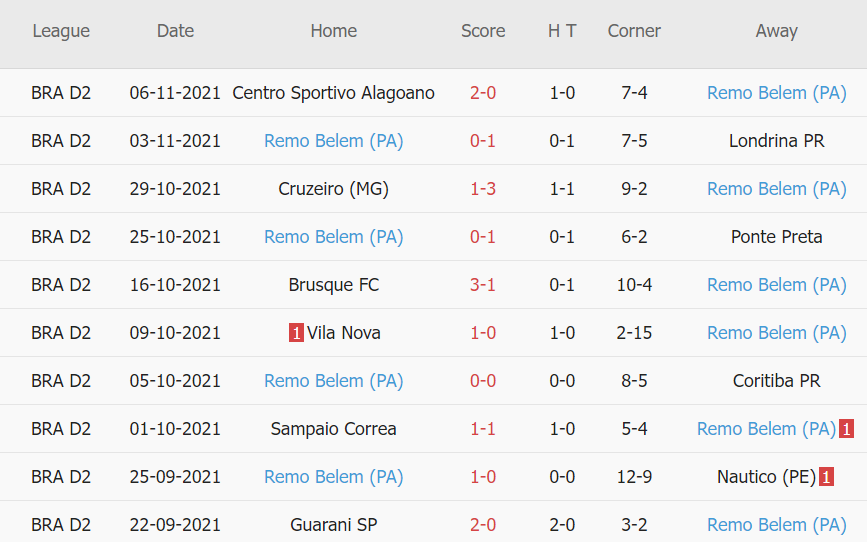Click the red card icon beside Vila Nova

(x=296, y=333)
